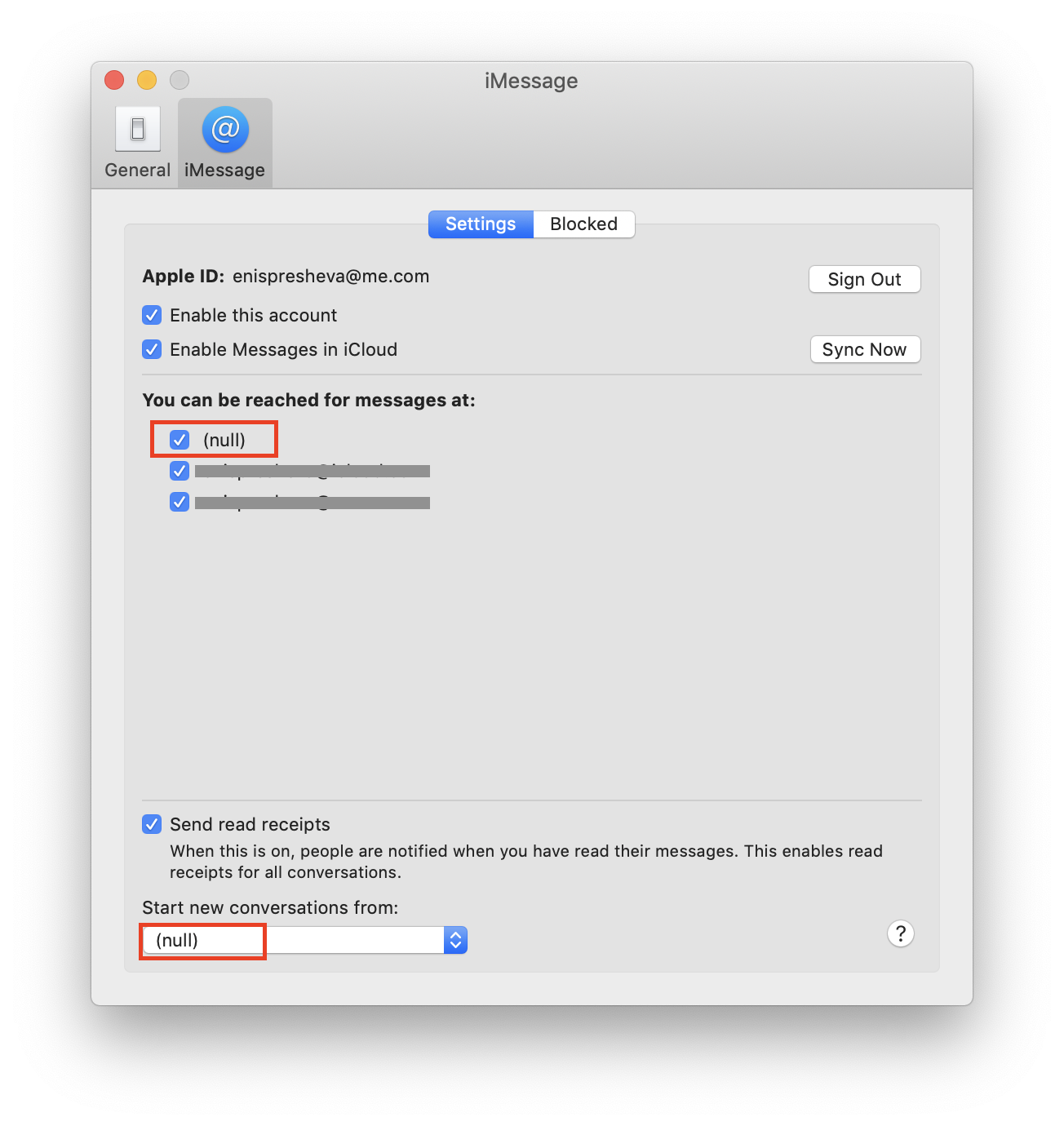Click the Sign Out button
This screenshot has height=1126, width=1064.
[x=864, y=279]
